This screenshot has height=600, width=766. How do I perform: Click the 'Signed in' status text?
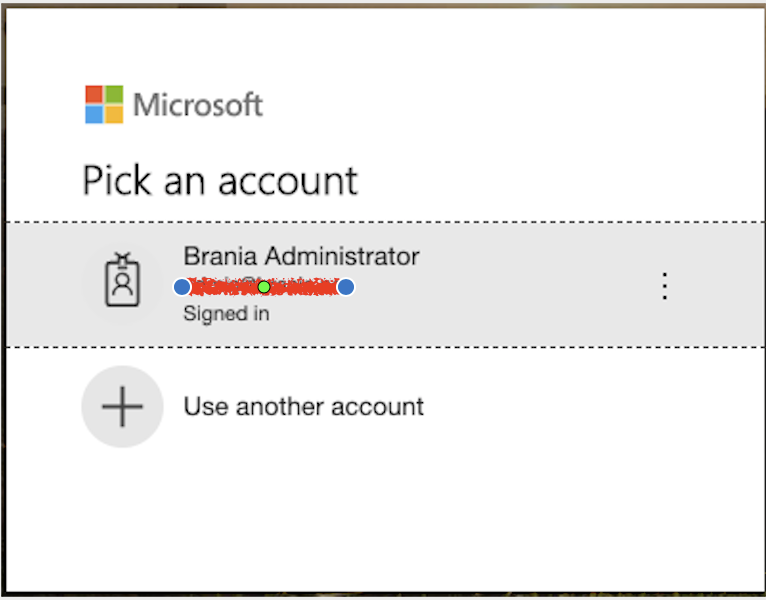(x=226, y=314)
